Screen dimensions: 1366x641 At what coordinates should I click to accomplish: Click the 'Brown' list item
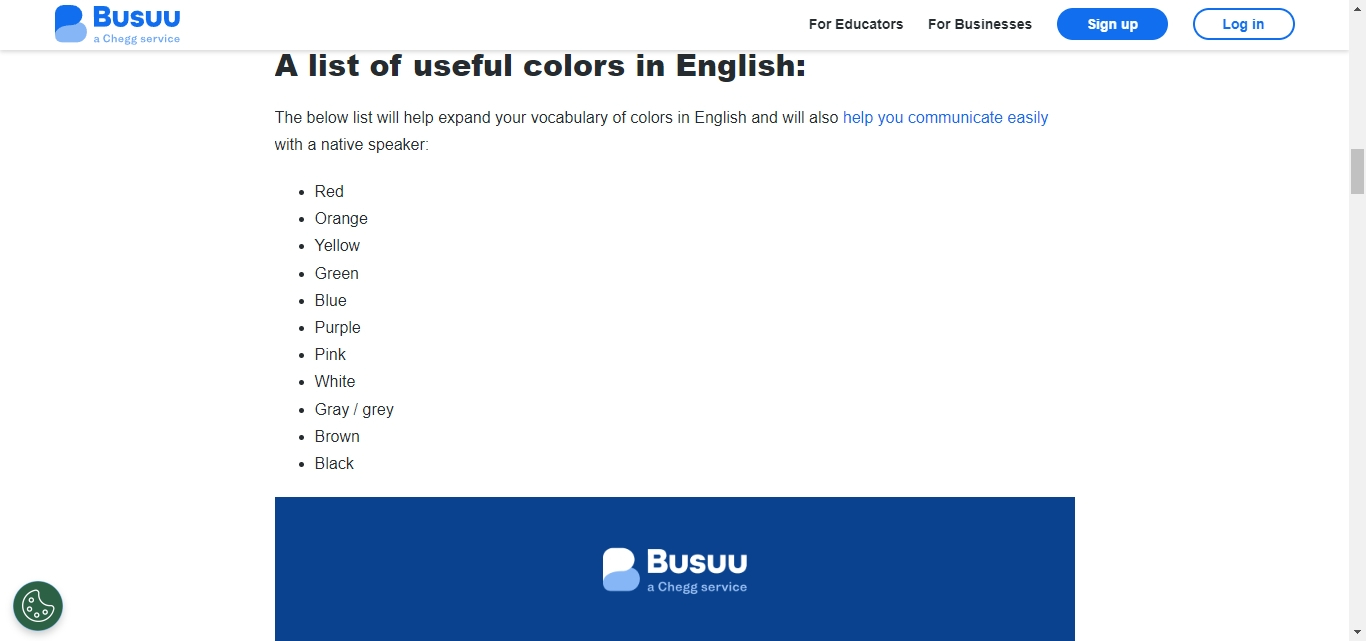pos(337,436)
